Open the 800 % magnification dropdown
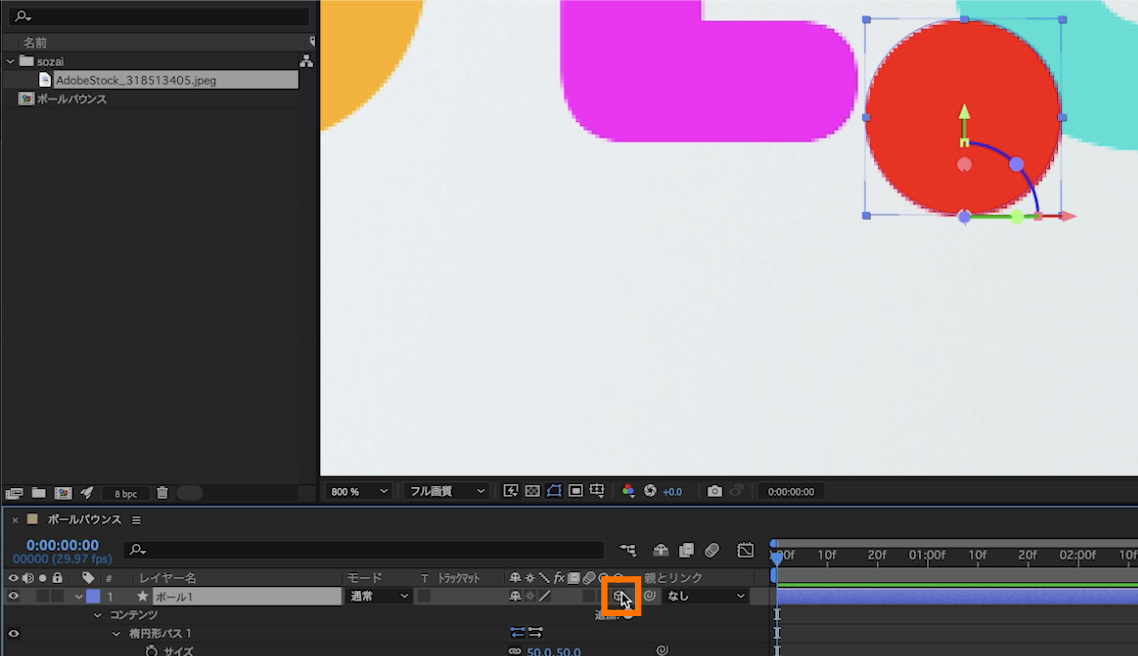 coord(359,491)
